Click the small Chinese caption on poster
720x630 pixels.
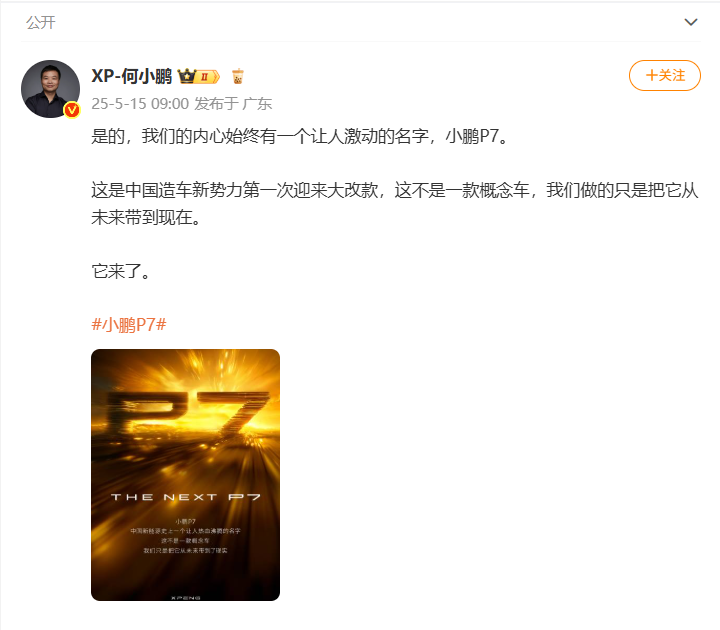tap(186, 536)
